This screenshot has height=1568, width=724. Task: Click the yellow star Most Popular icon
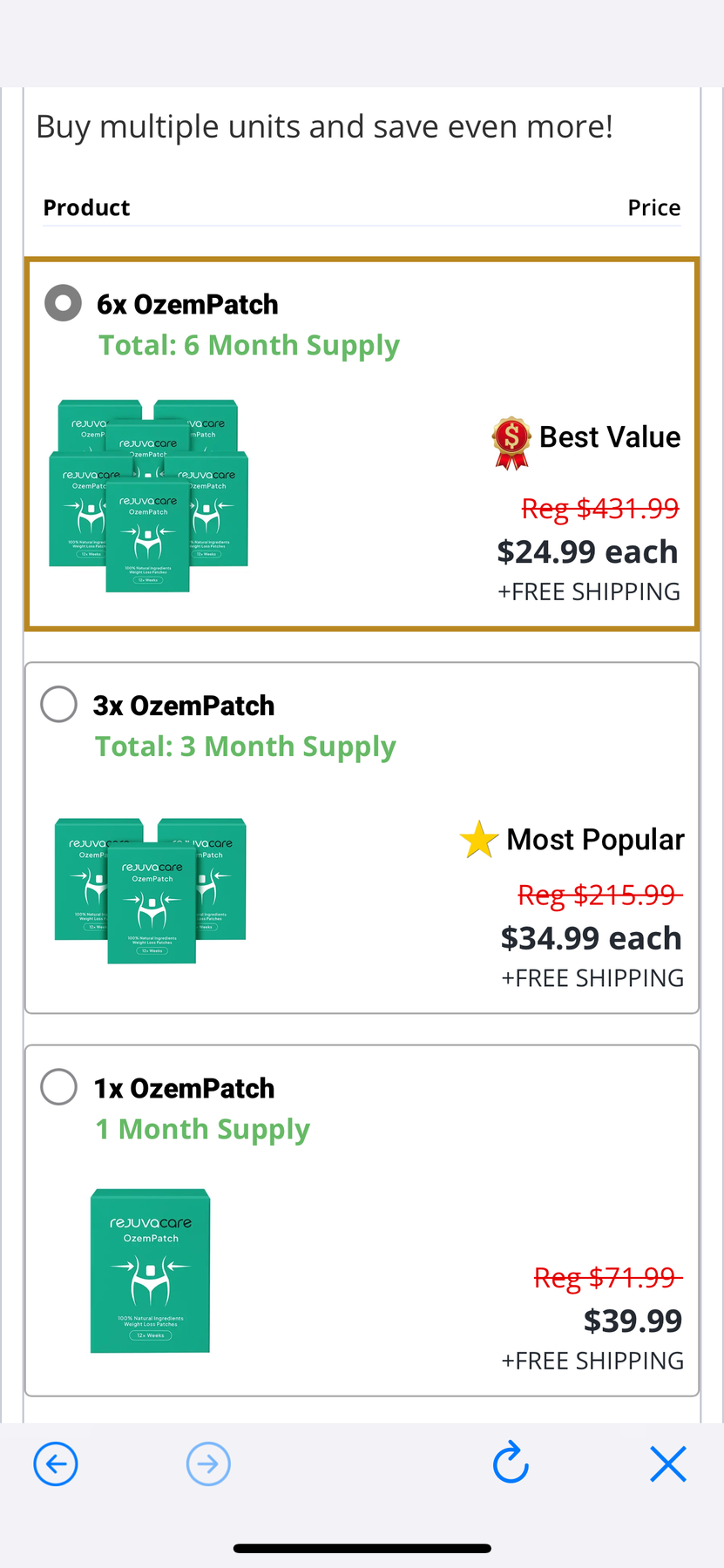[x=479, y=839]
